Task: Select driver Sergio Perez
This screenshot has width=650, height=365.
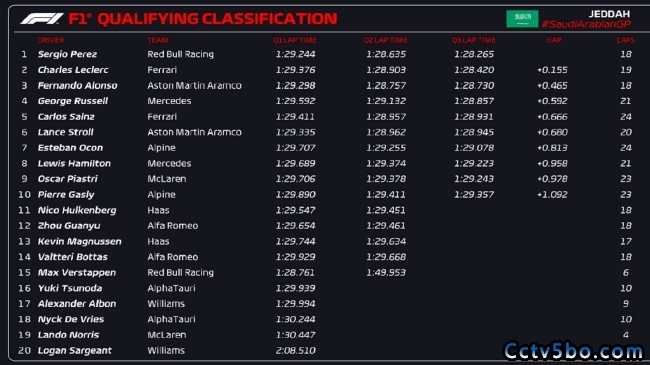Action: click(x=67, y=54)
